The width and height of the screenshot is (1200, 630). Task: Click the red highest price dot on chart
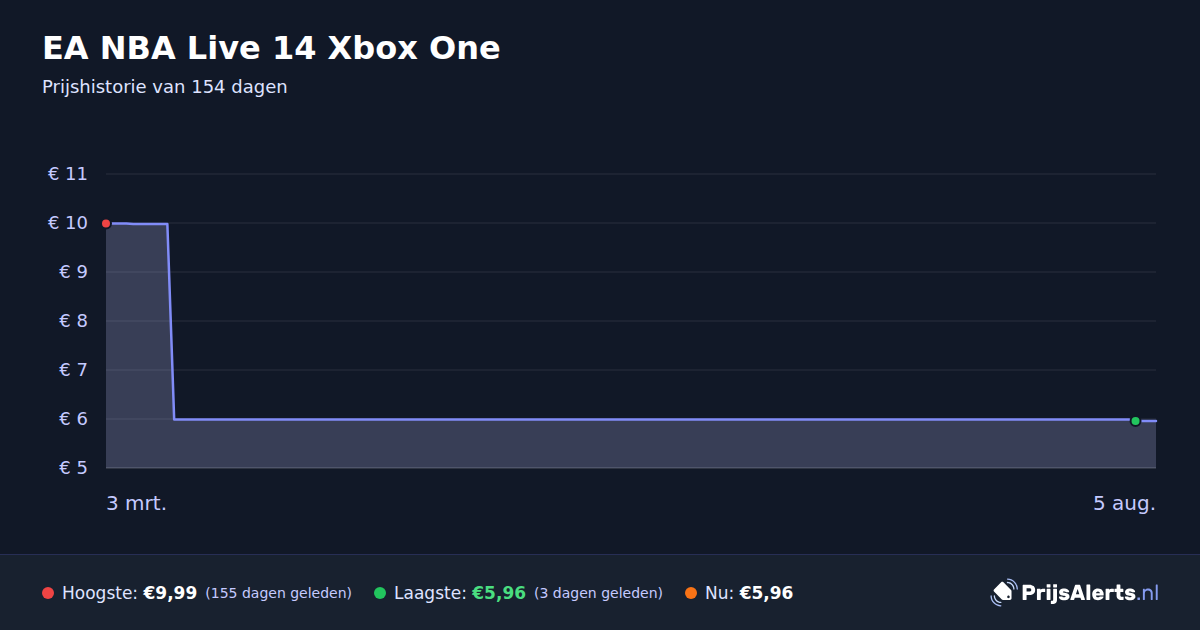pos(106,223)
